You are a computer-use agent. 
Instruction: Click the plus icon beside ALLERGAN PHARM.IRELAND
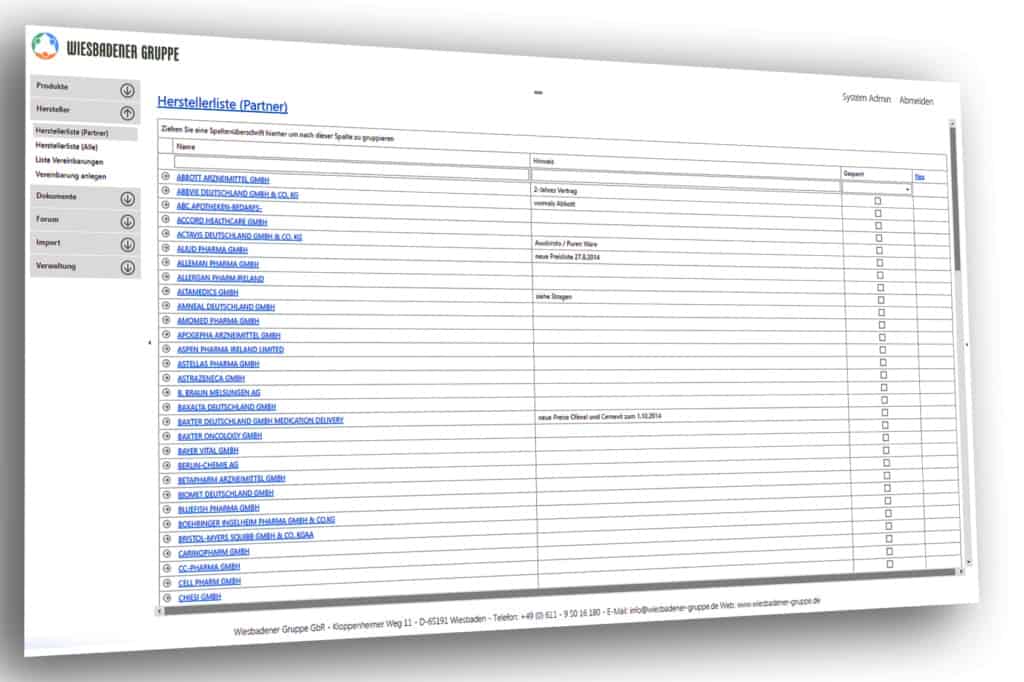click(x=165, y=277)
